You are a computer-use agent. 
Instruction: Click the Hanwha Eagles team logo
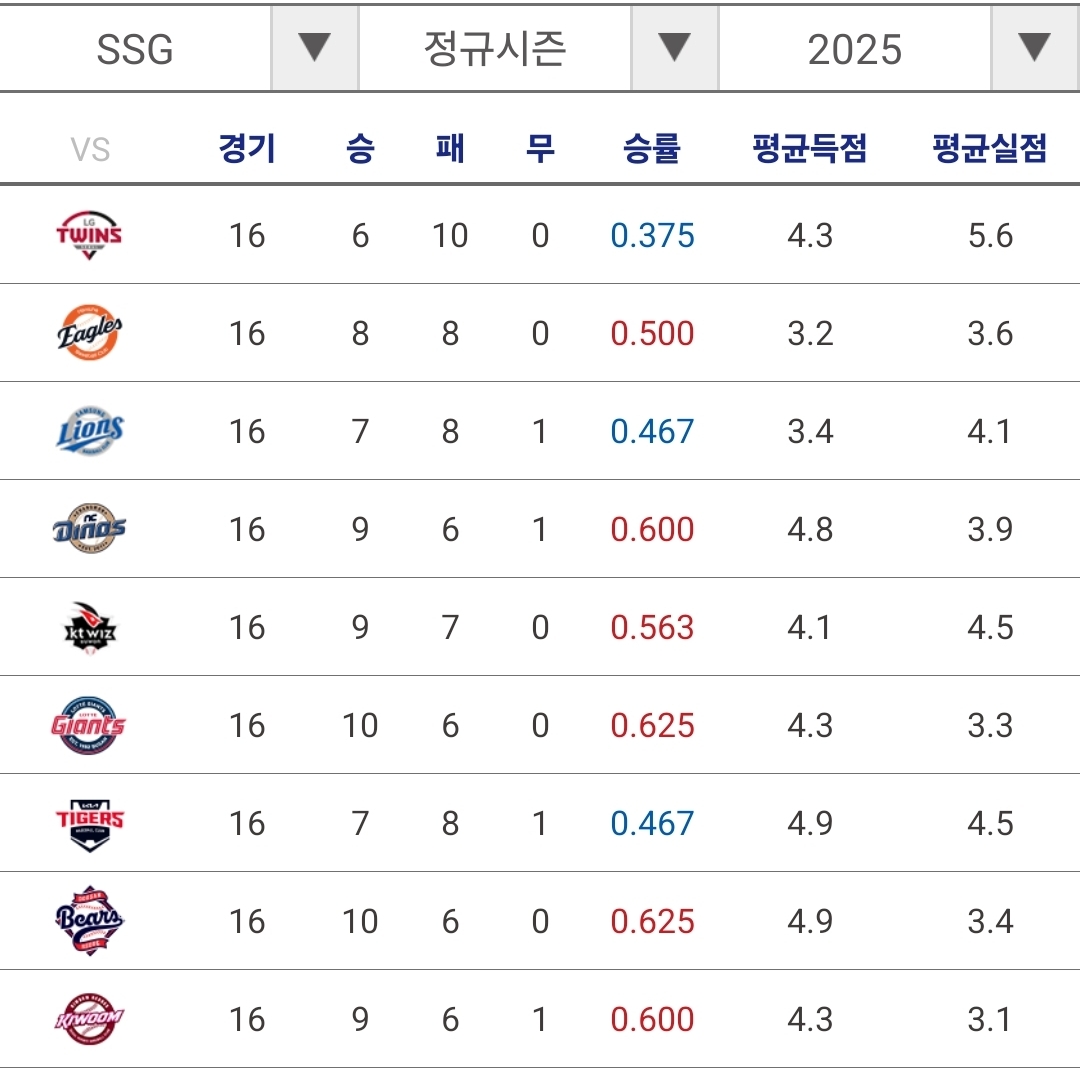pyautogui.click(x=89, y=333)
